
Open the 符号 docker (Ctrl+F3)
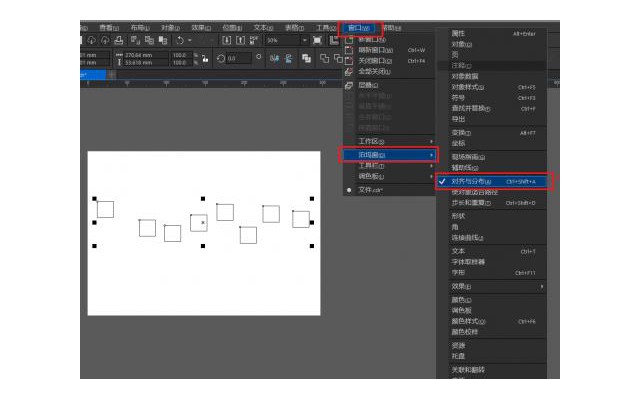pyautogui.click(x=492, y=98)
